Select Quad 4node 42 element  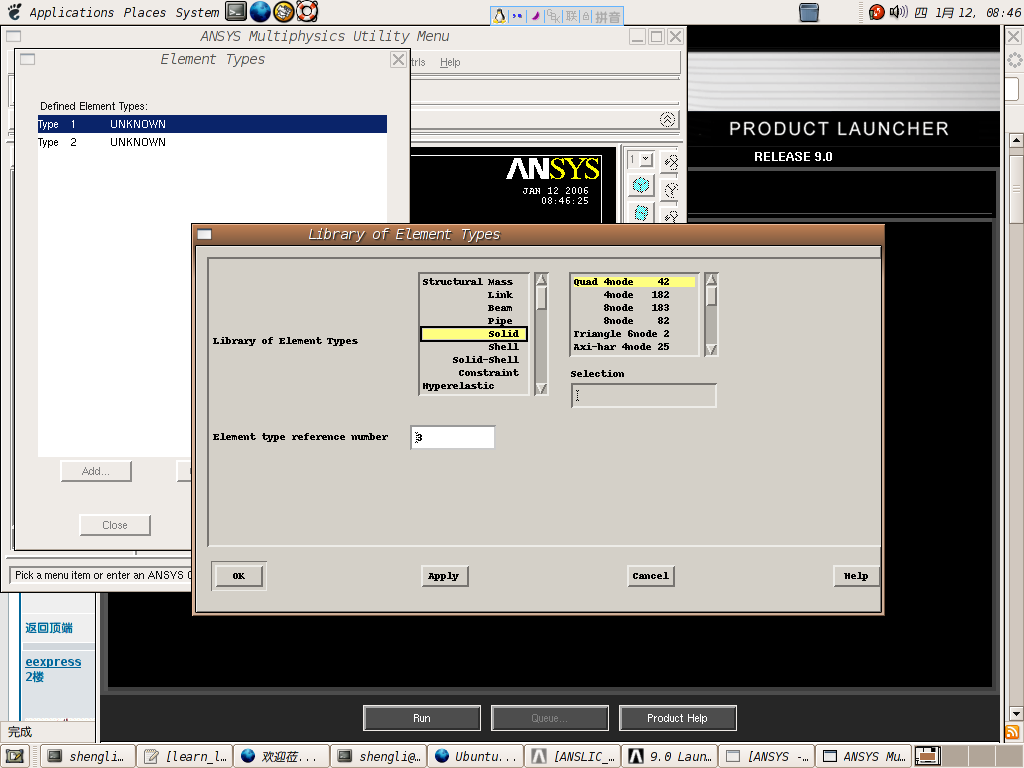tap(633, 282)
